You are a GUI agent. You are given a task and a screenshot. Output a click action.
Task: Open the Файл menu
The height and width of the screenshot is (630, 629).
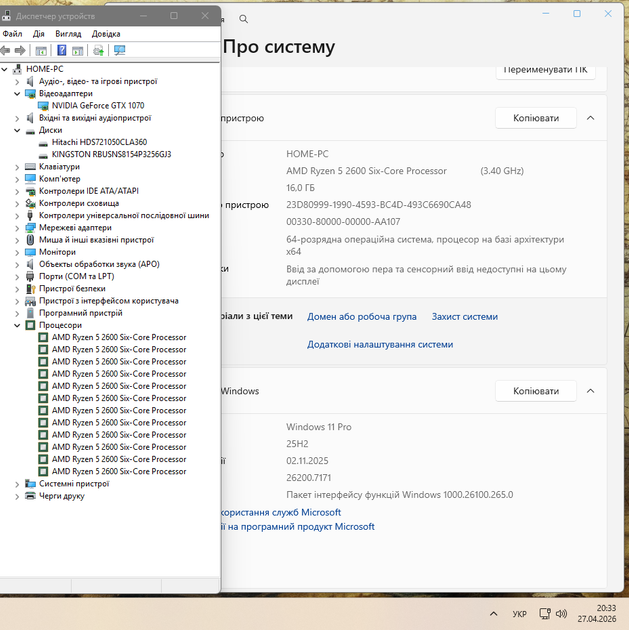(12, 34)
